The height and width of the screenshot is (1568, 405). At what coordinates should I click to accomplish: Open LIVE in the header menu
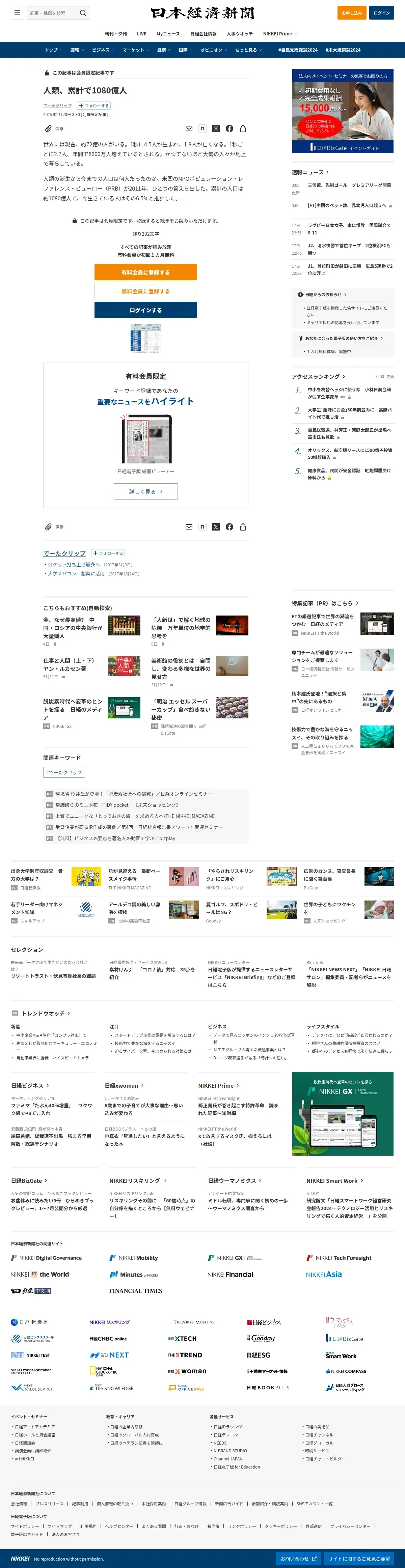[x=141, y=33]
